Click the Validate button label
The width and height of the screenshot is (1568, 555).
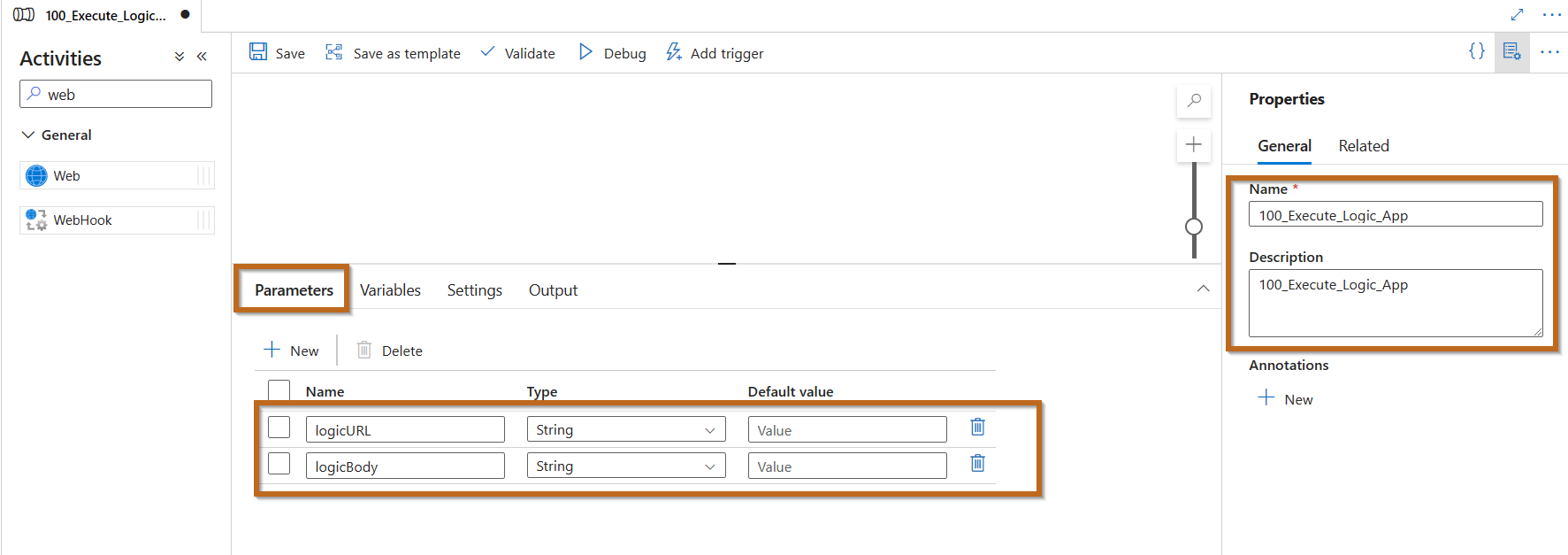[530, 53]
